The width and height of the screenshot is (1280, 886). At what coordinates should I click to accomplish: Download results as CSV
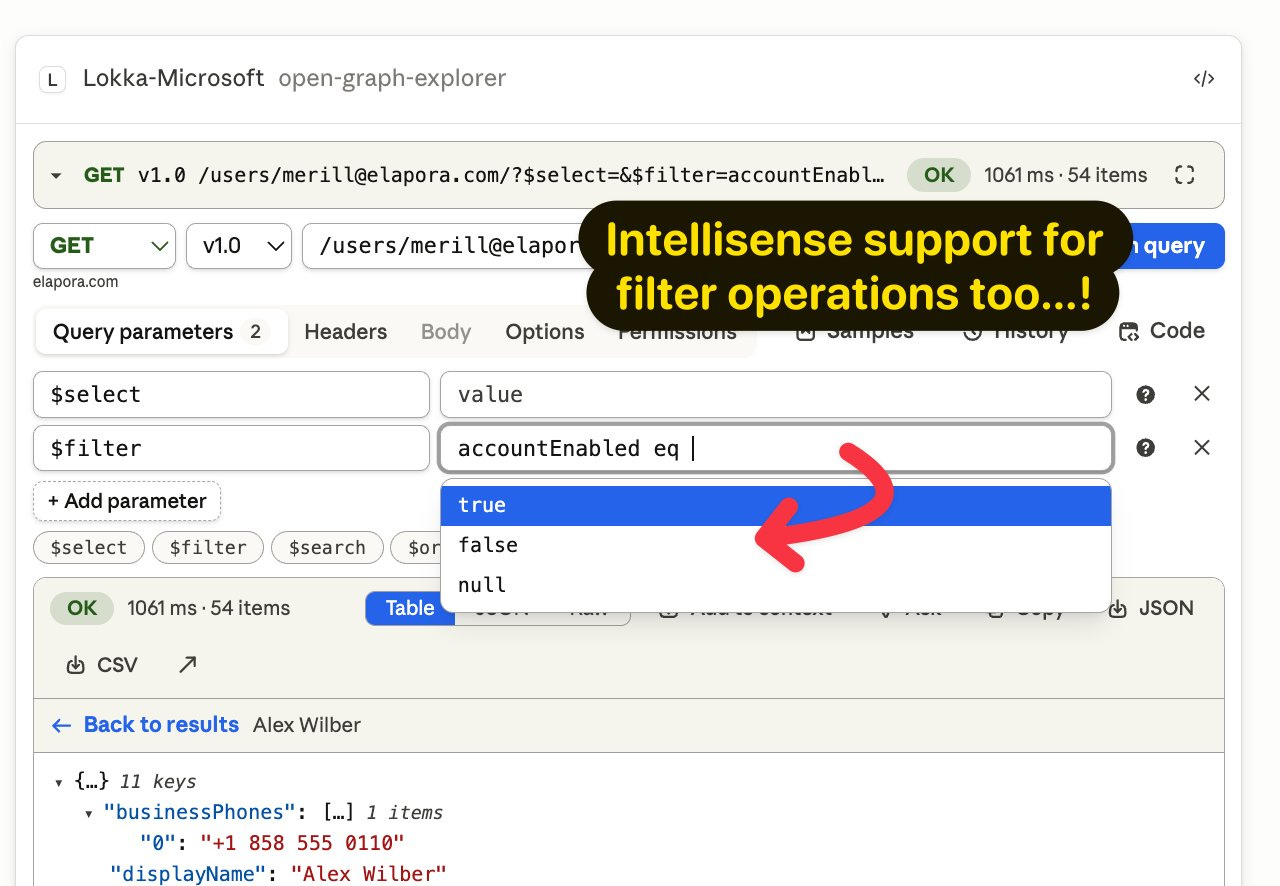click(101, 665)
